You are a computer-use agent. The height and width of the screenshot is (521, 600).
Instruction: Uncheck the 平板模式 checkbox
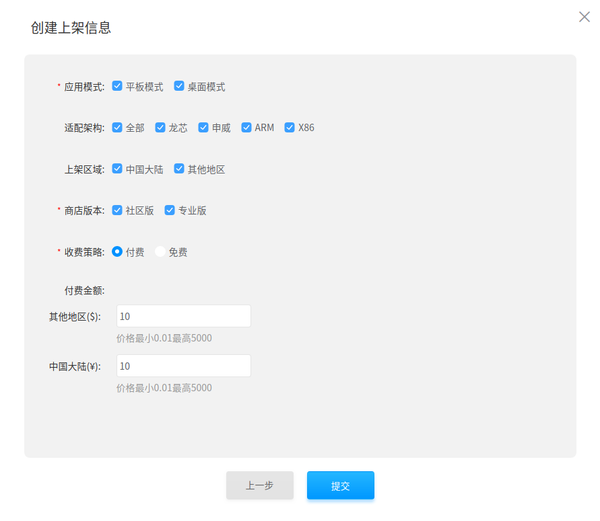[x=117, y=86]
